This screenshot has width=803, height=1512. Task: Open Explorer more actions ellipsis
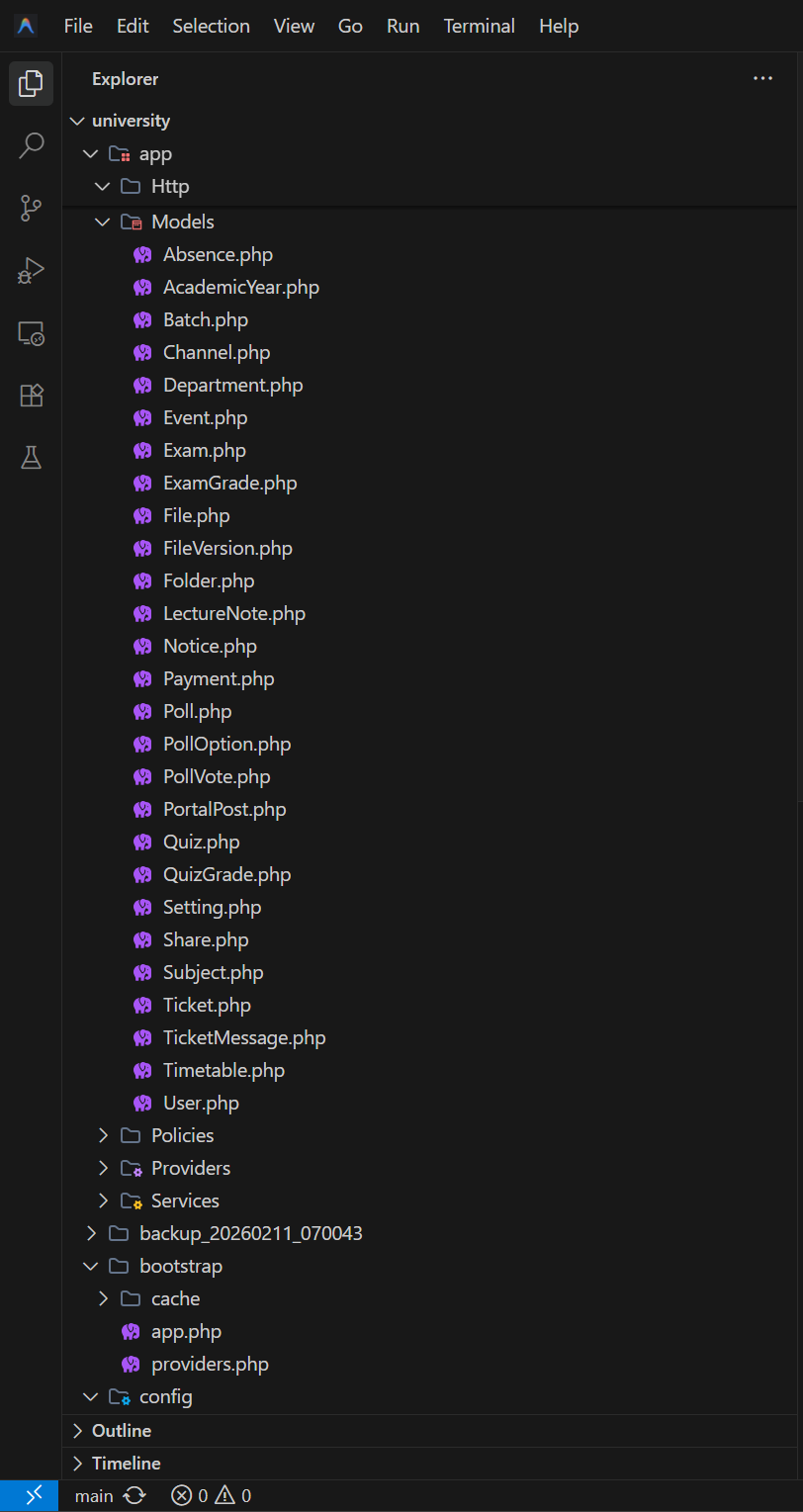coord(762,79)
